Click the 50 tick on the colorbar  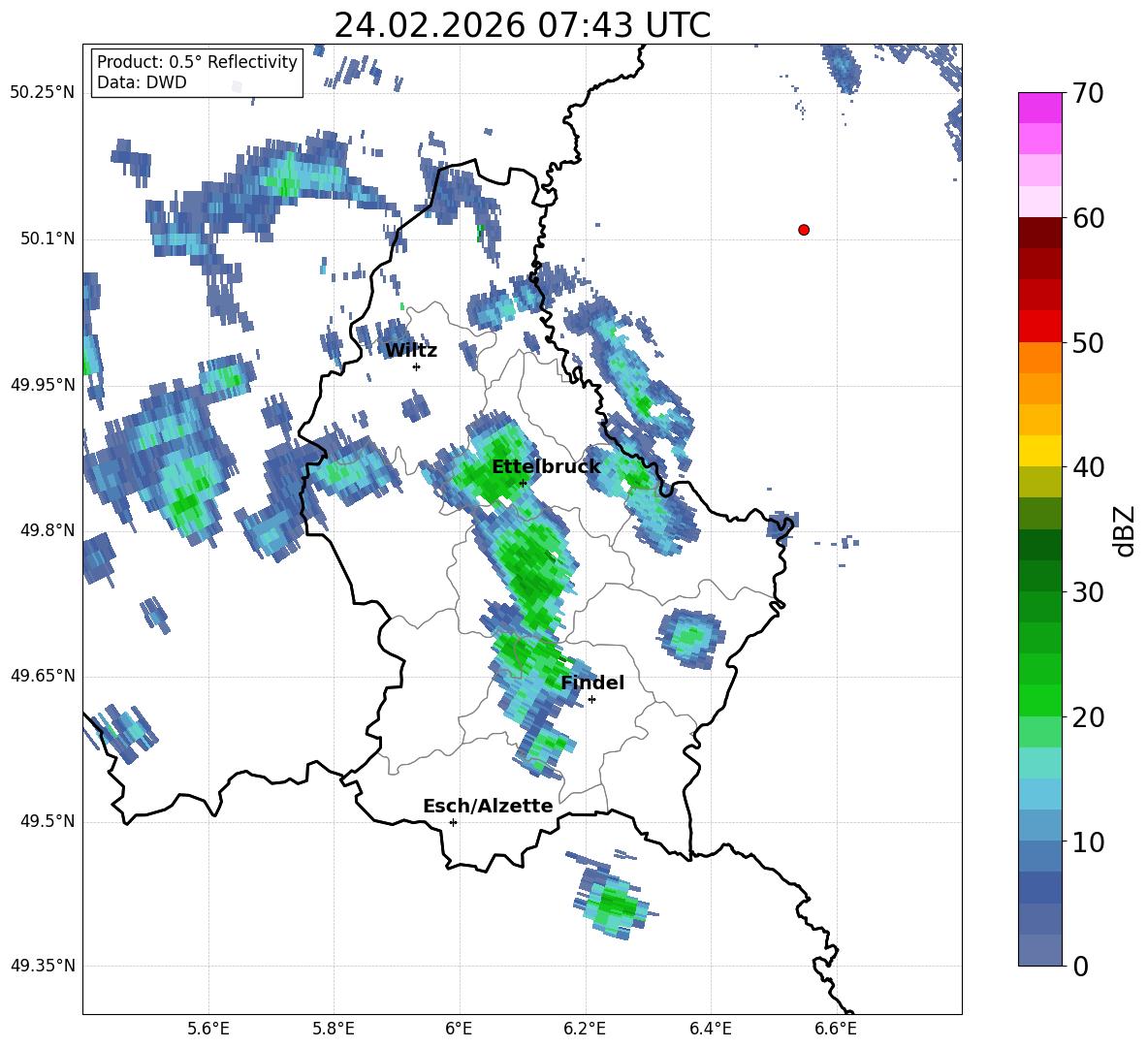tap(1089, 343)
